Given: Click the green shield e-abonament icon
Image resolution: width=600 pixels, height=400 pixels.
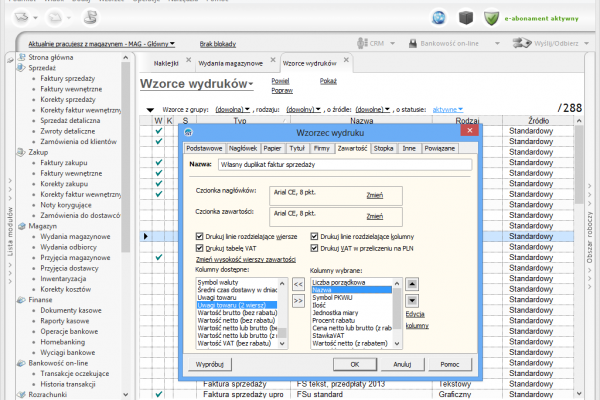Looking at the screenshot, I should 491,17.
